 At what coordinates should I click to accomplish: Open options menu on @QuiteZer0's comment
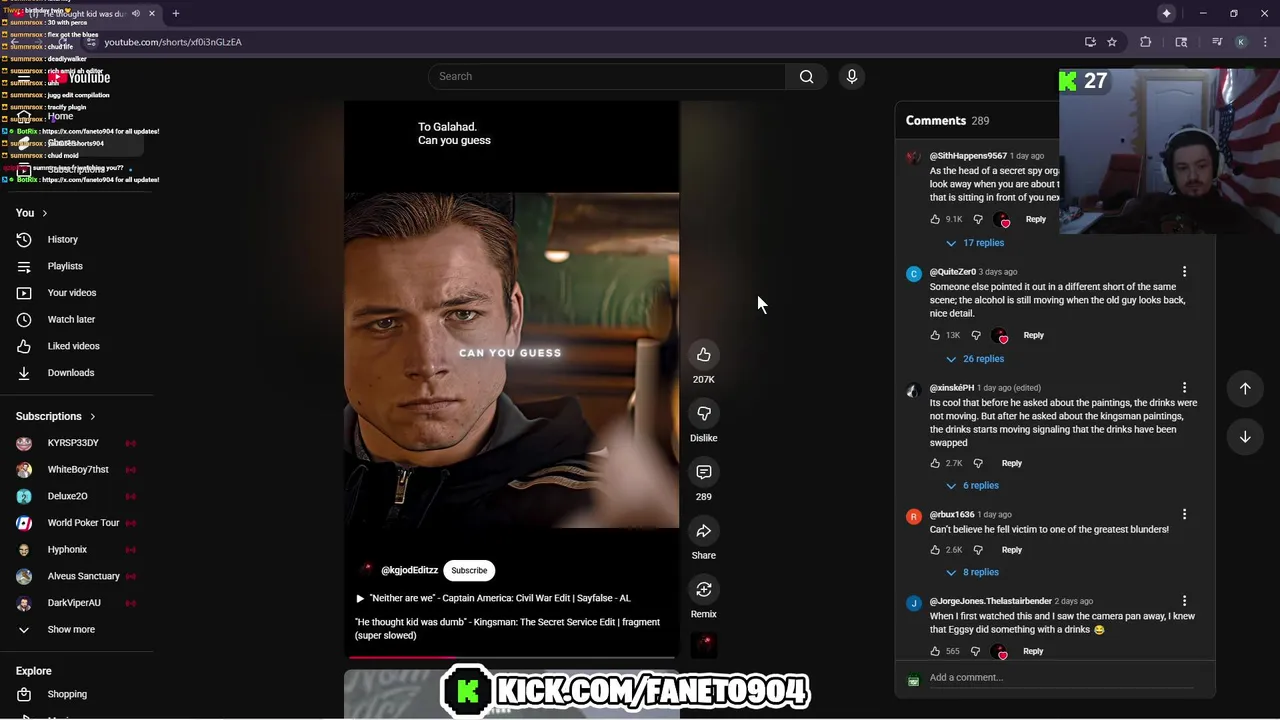pos(1184,272)
